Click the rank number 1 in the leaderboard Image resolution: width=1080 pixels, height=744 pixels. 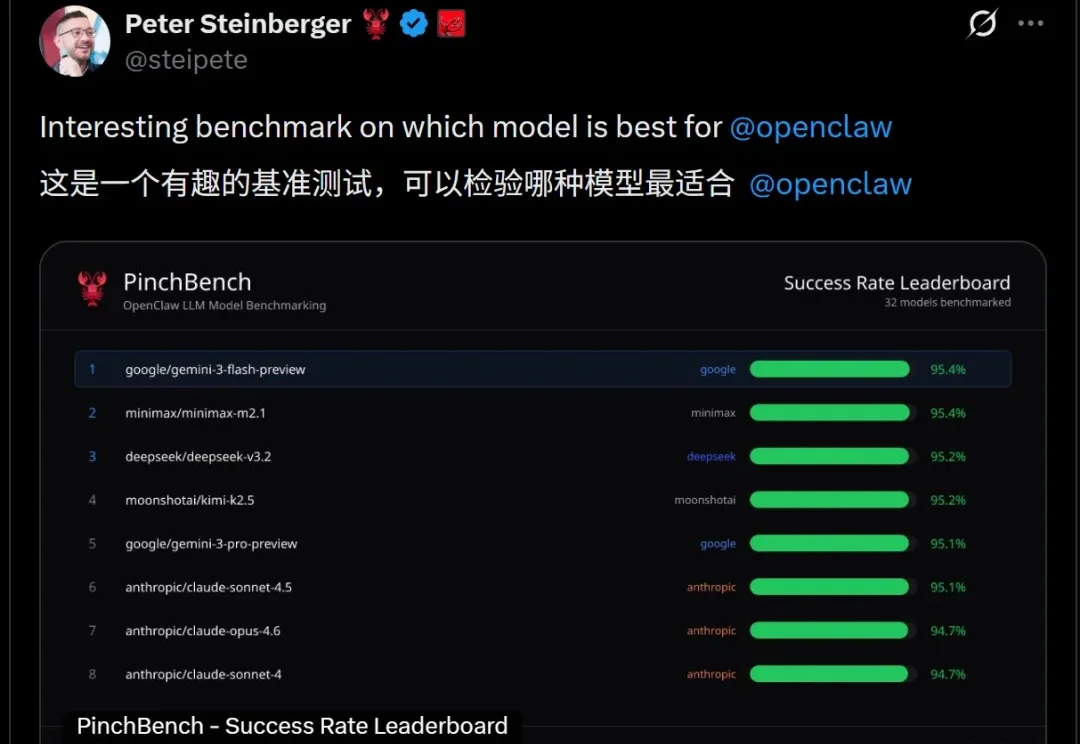point(92,369)
